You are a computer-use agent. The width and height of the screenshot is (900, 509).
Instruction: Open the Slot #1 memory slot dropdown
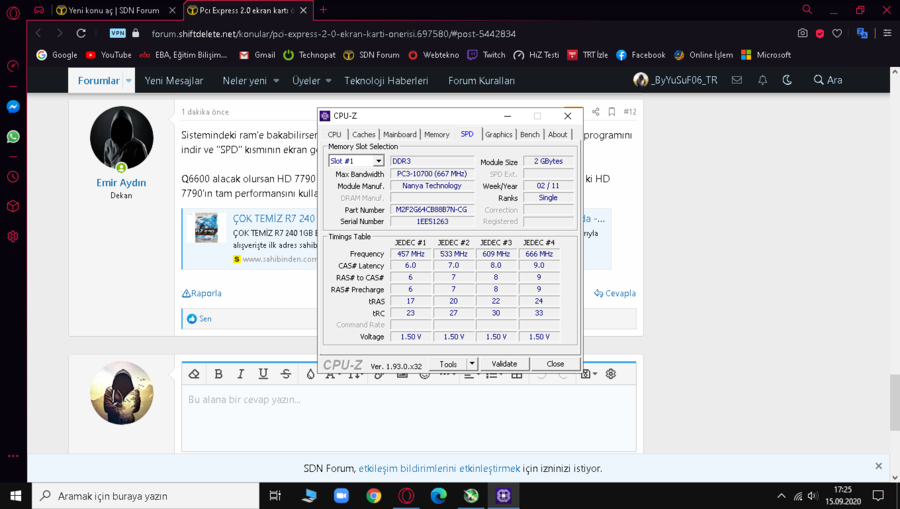pos(356,161)
